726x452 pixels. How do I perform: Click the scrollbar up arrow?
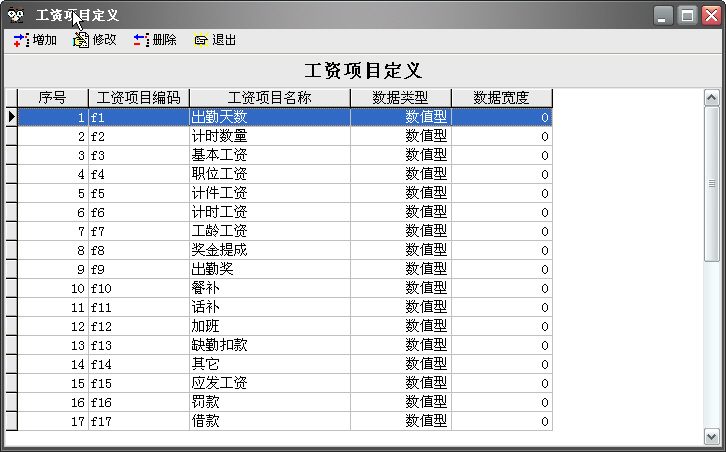pyautogui.click(x=712, y=98)
